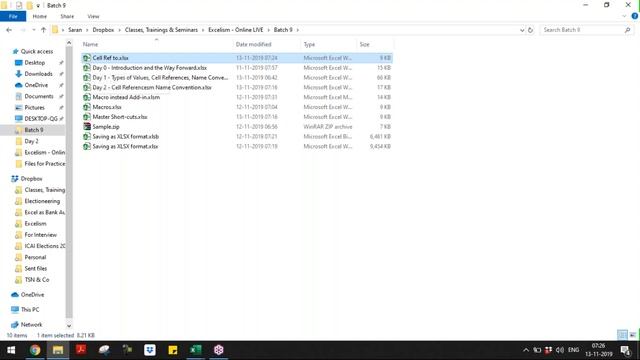Switch to large icons view layout
640x360 pixels.
[x=632, y=335]
